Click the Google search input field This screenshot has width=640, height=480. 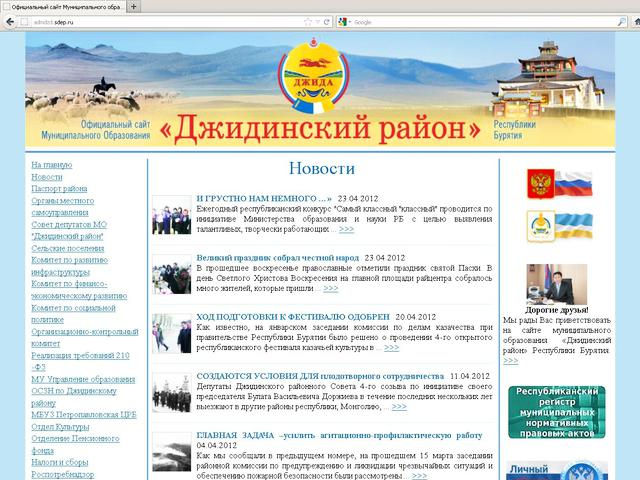(484, 22)
